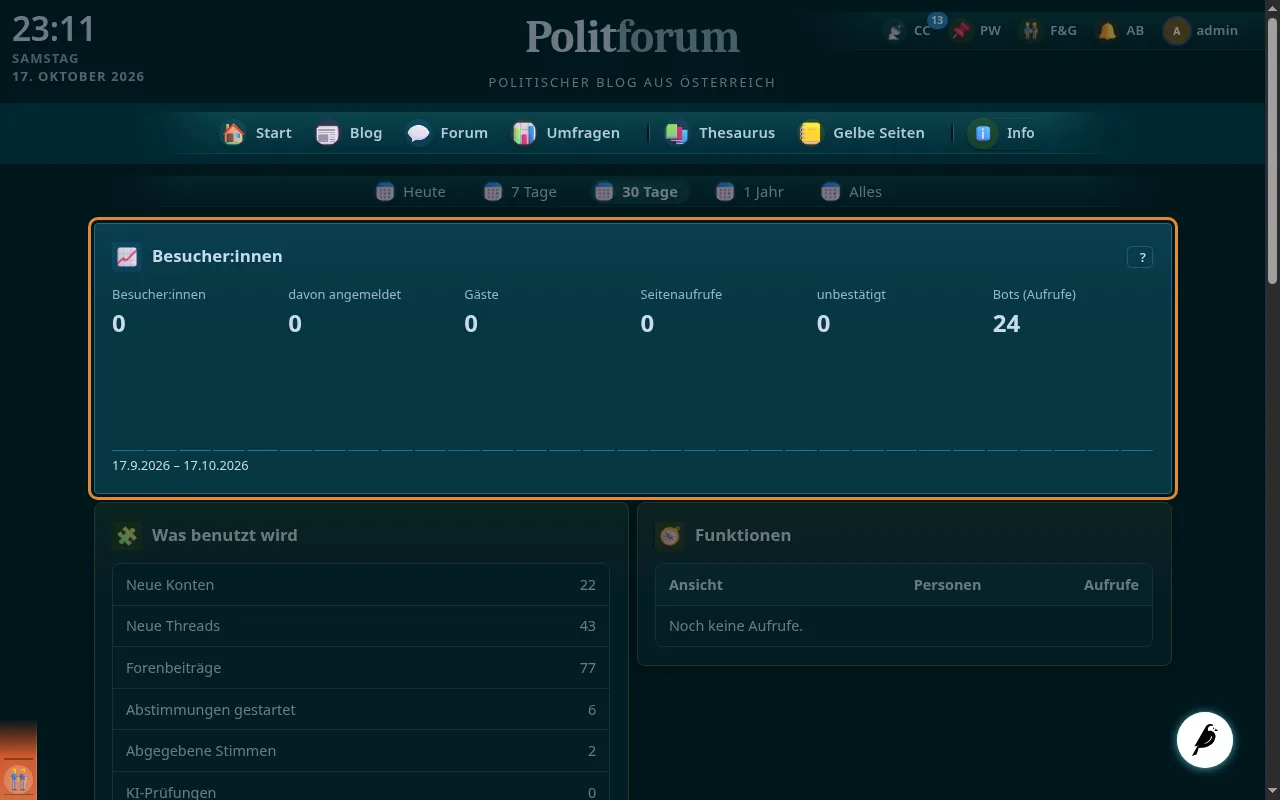The image size is (1280, 800).
Task: Click the chart icon beside Besucher:innen heading
Action: pos(127,257)
